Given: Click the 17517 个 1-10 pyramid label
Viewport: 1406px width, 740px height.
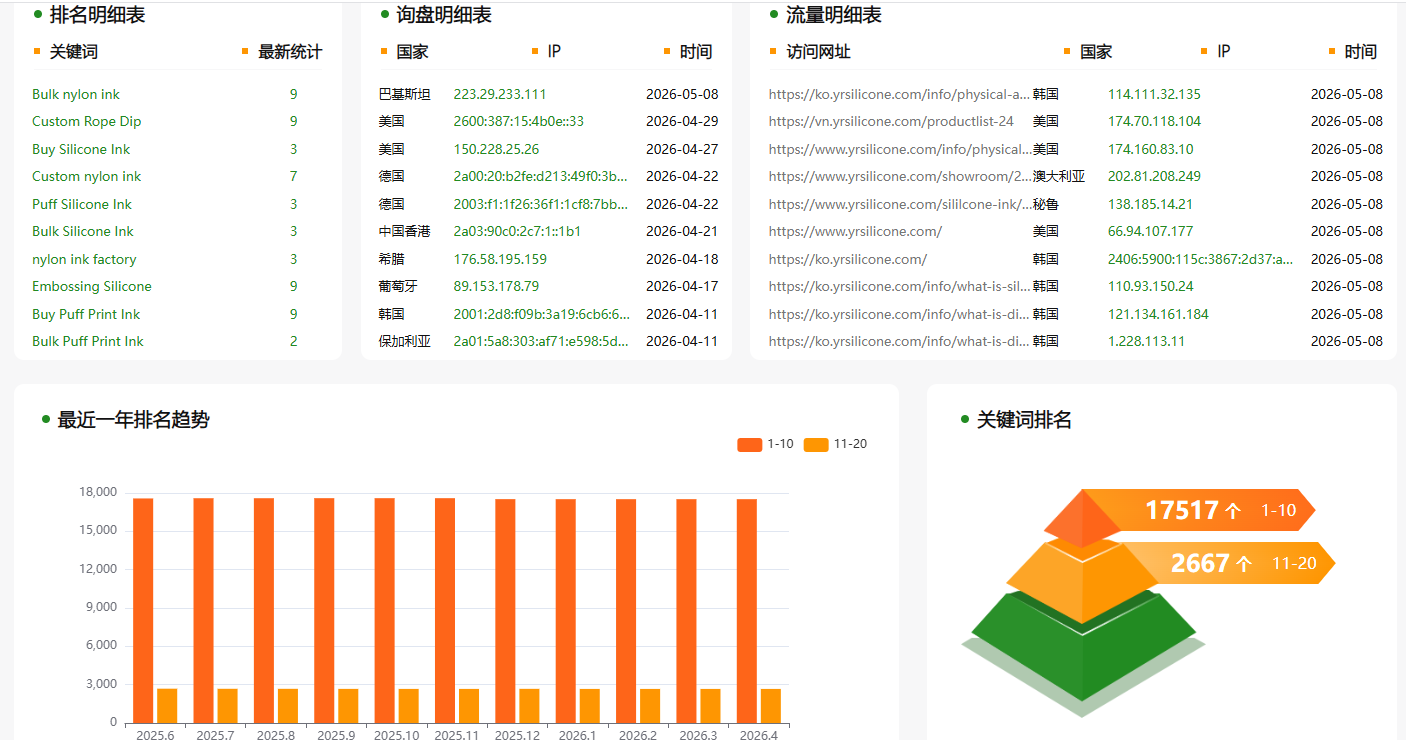Looking at the screenshot, I should click(1220, 510).
